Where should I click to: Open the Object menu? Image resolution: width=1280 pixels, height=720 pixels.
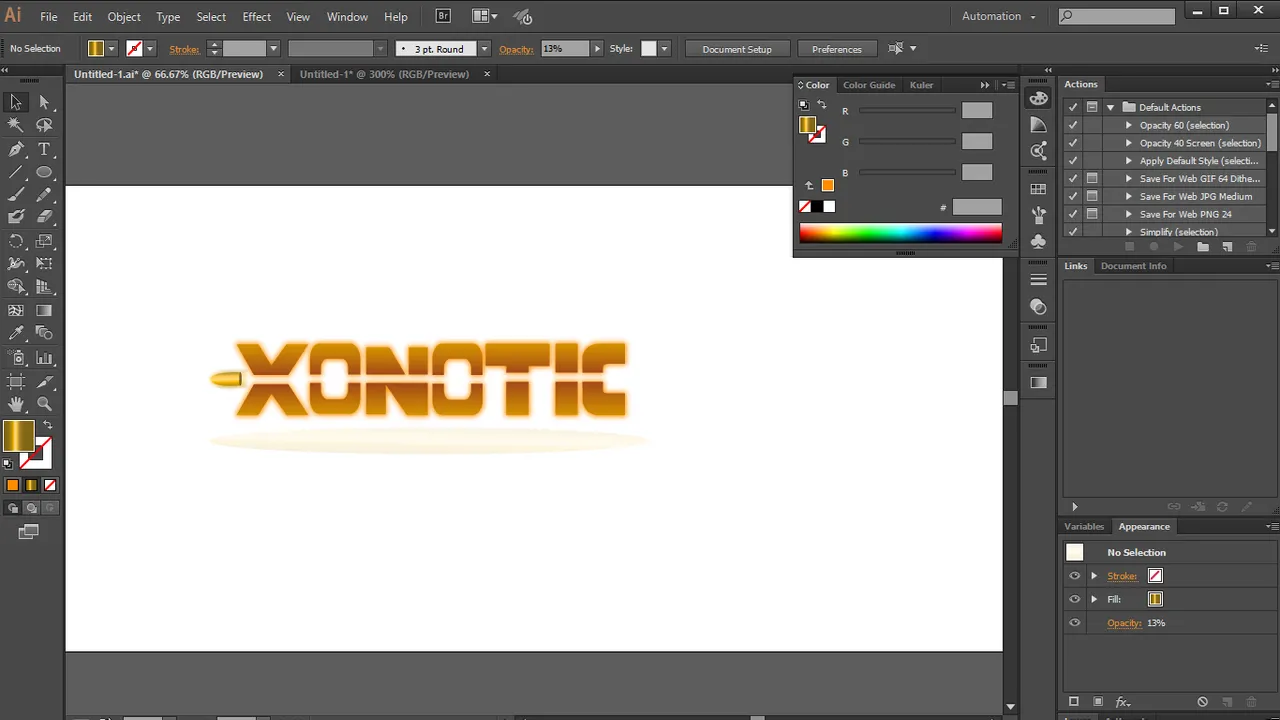(124, 17)
